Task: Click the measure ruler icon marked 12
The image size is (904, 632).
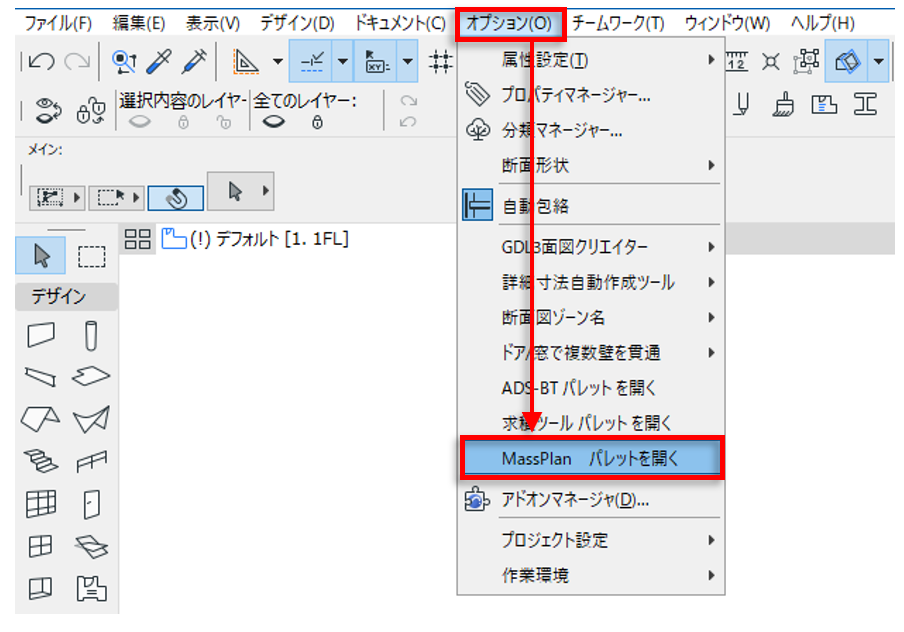Action: 737,61
